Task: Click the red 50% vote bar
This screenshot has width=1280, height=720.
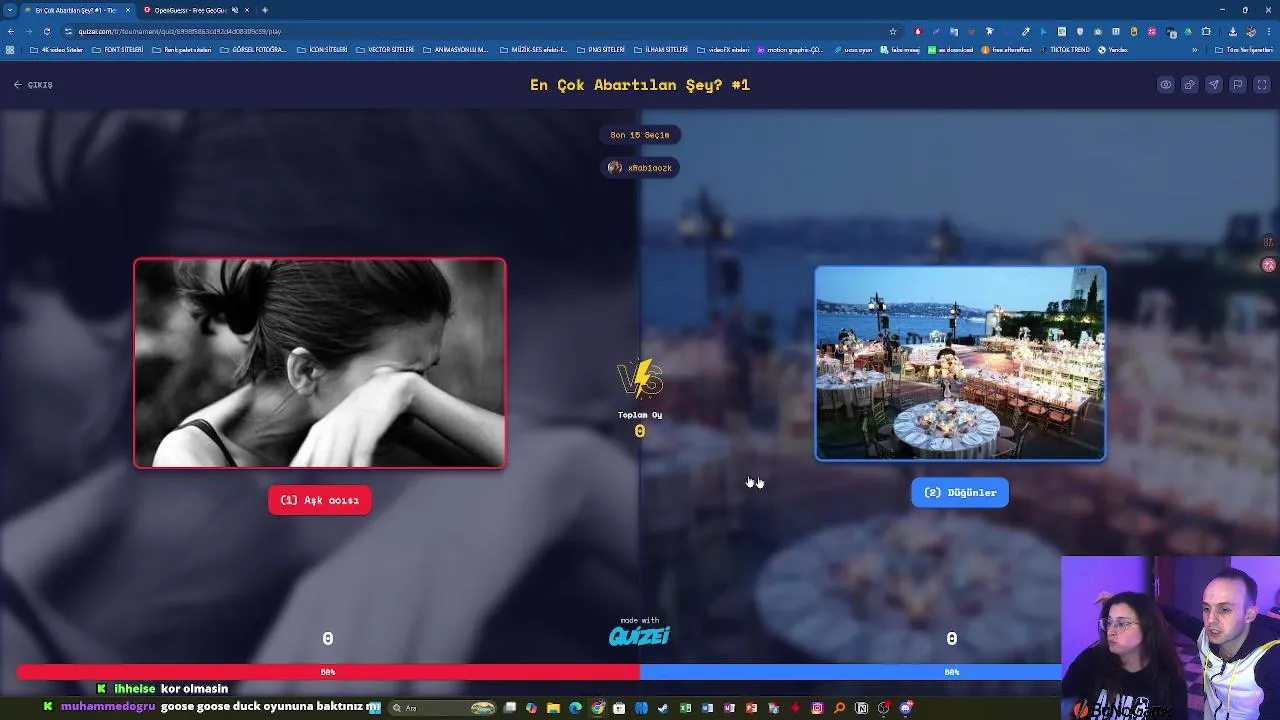Action: click(x=328, y=672)
